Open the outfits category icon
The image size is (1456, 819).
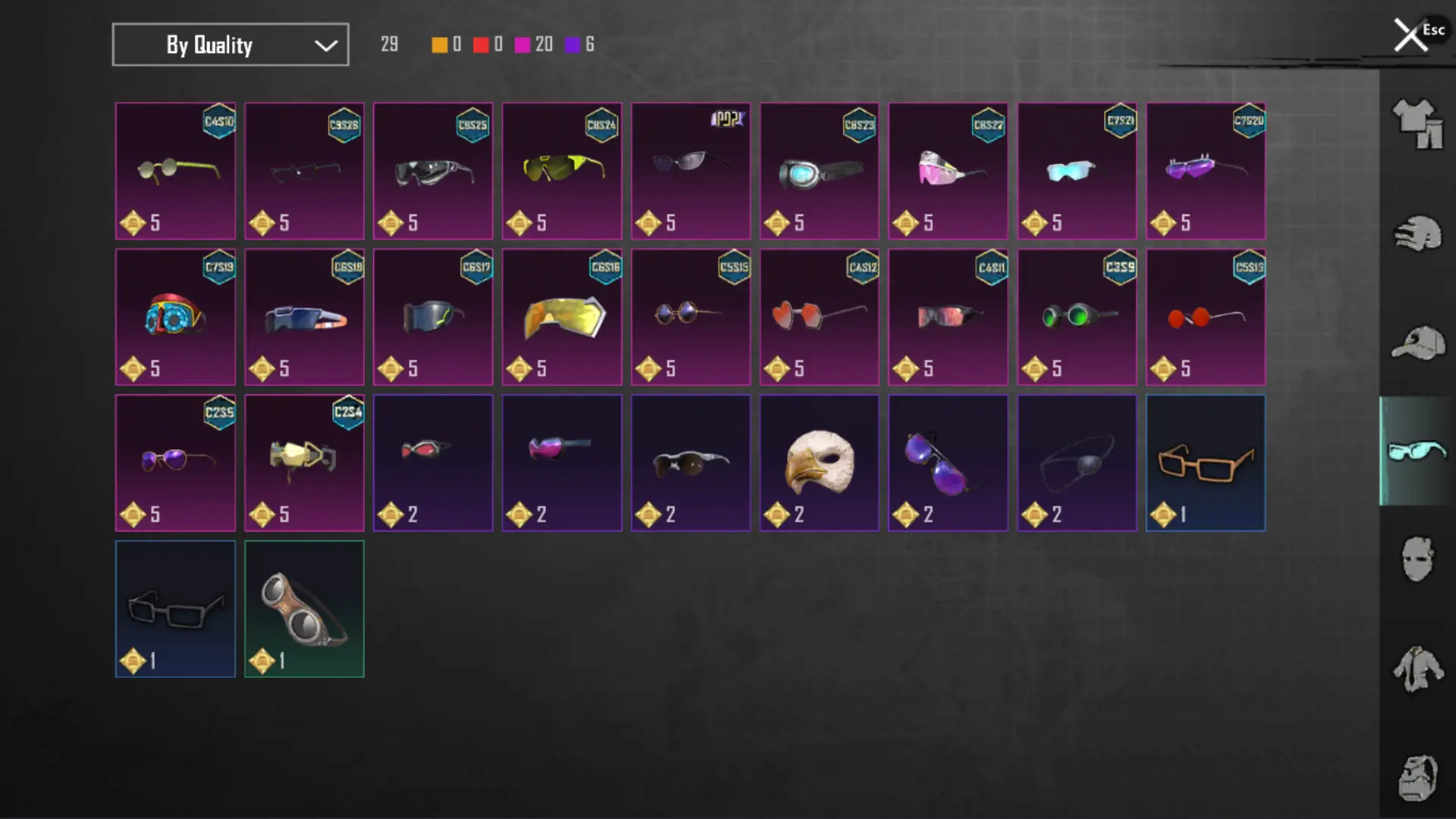pyautogui.click(x=1417, y=124)
